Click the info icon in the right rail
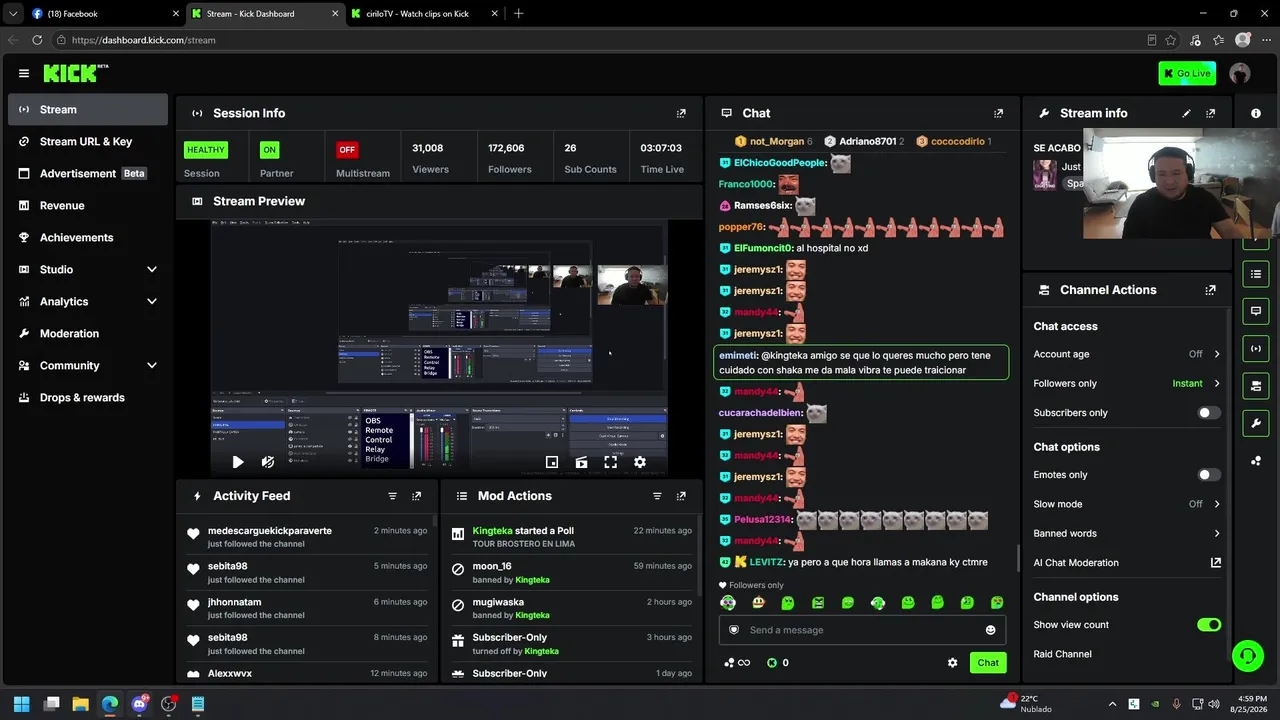 pyautogui.click(x=1256, y=113)
